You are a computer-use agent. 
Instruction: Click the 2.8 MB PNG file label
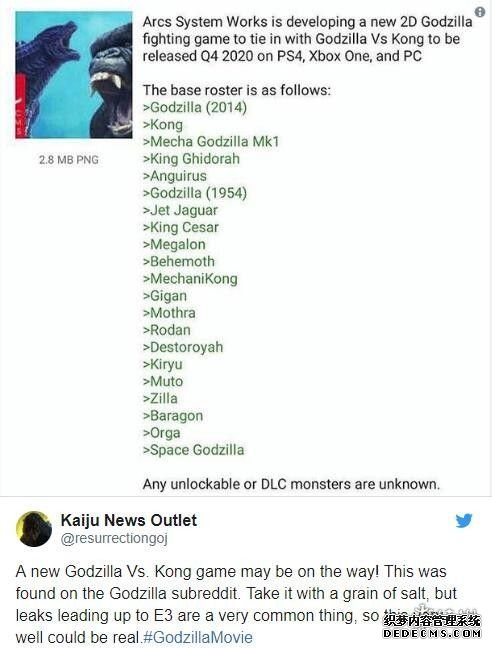coord(69,160)
